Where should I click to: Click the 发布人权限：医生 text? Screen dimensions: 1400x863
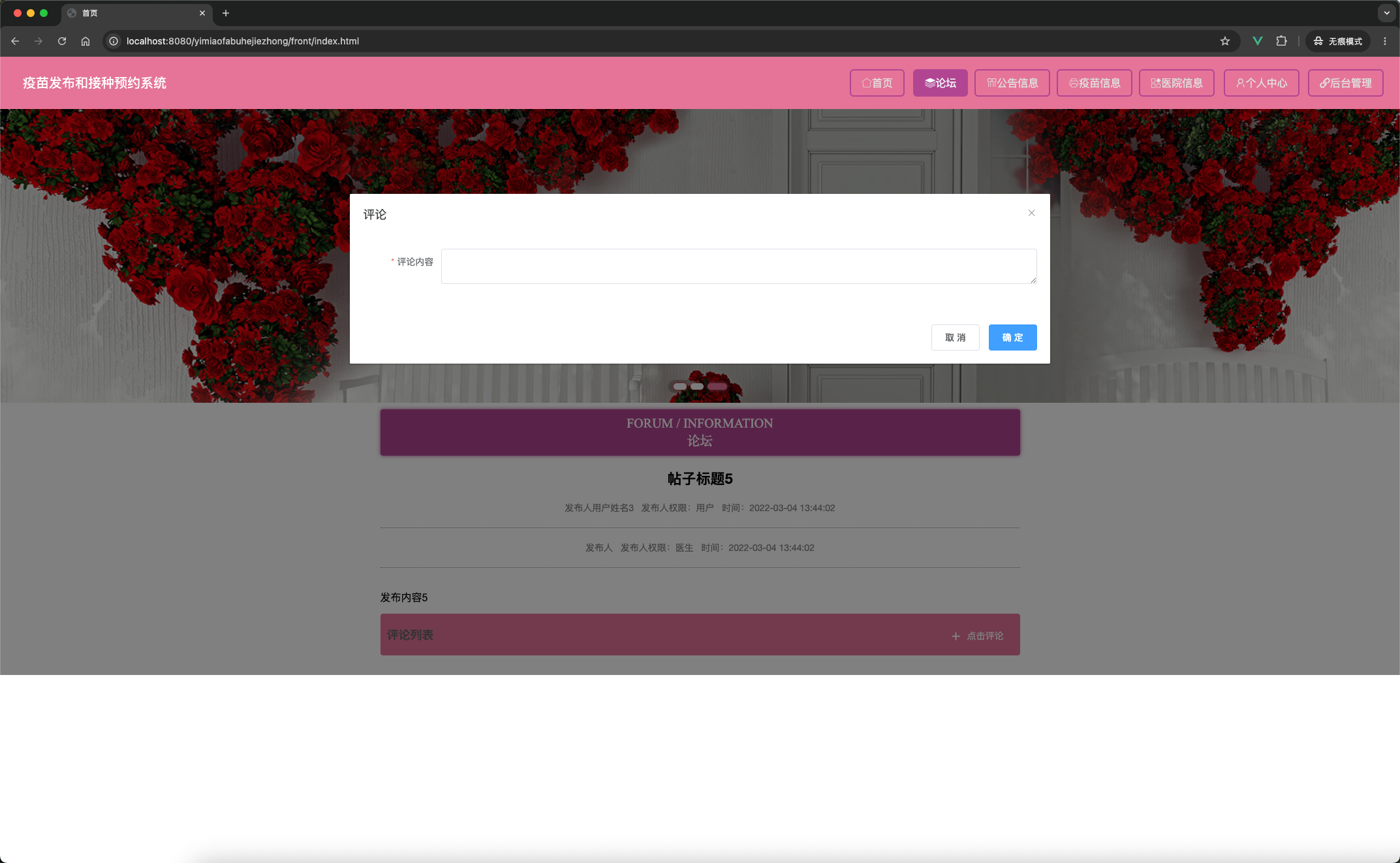tap(657, 548)
